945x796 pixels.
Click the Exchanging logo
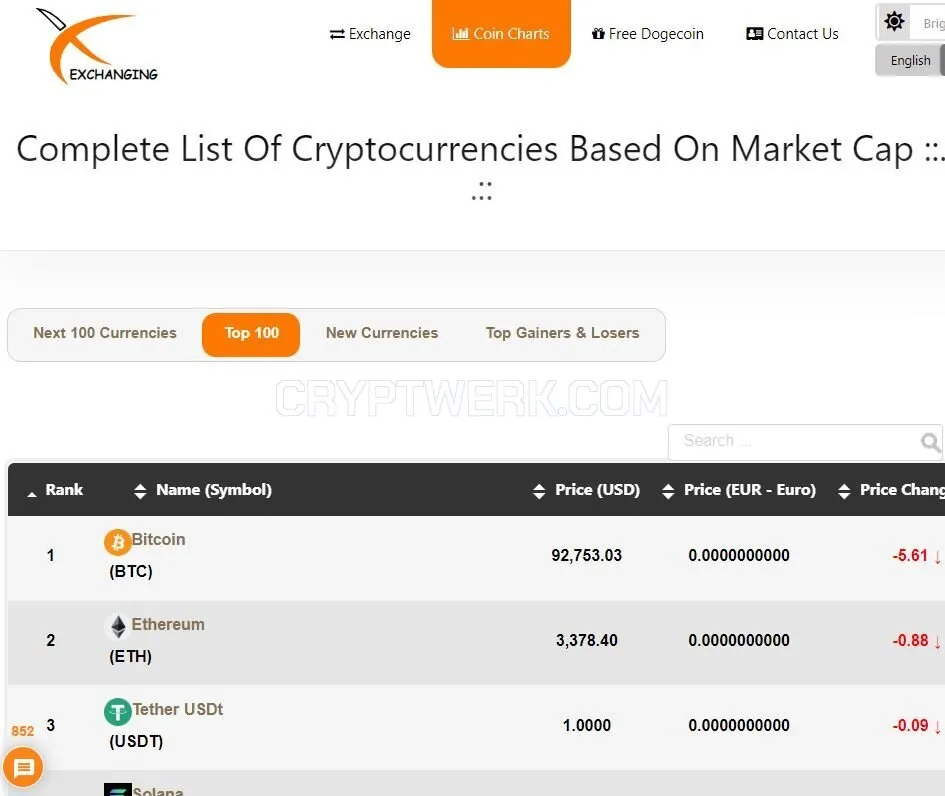(x=98, y=47)
